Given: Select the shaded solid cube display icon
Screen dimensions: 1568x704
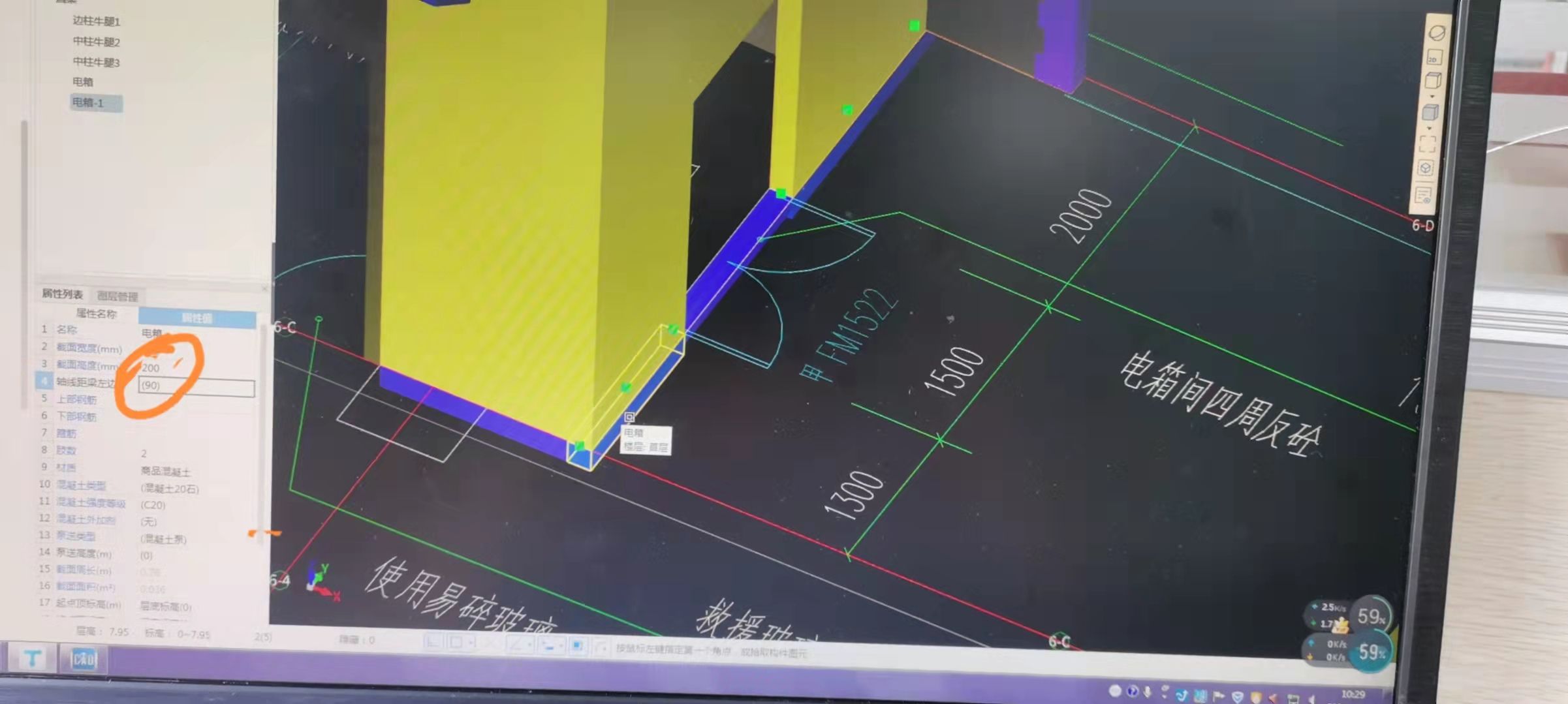Looking at the screenshot, I should pyautogui.click(x=1430, y=112).
